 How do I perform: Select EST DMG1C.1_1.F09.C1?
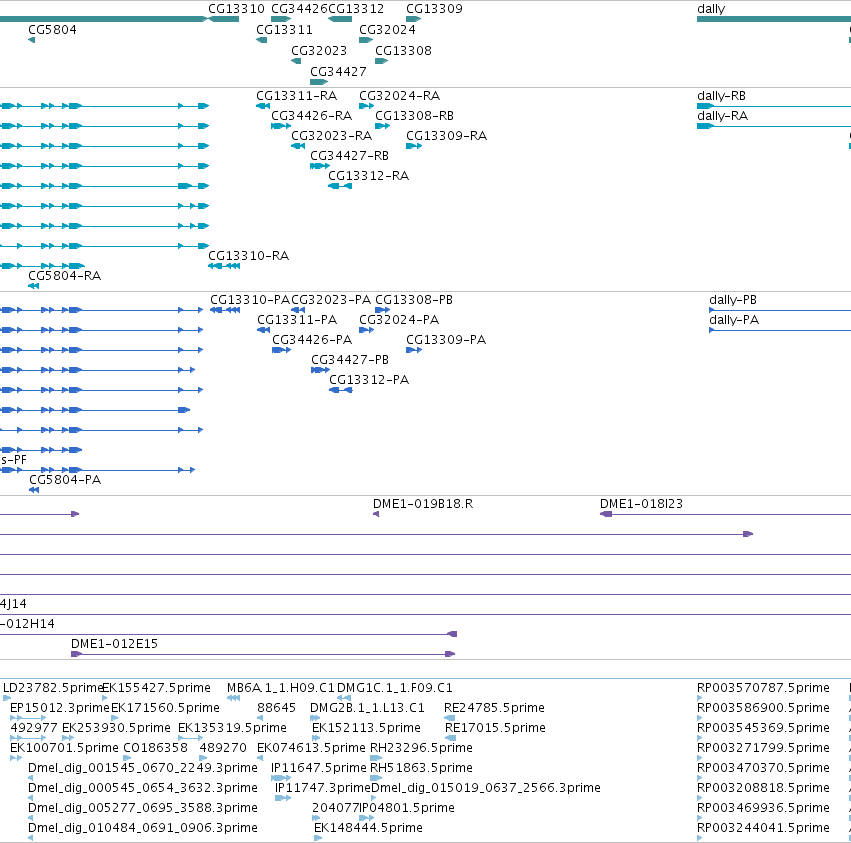tap(395, 688)
